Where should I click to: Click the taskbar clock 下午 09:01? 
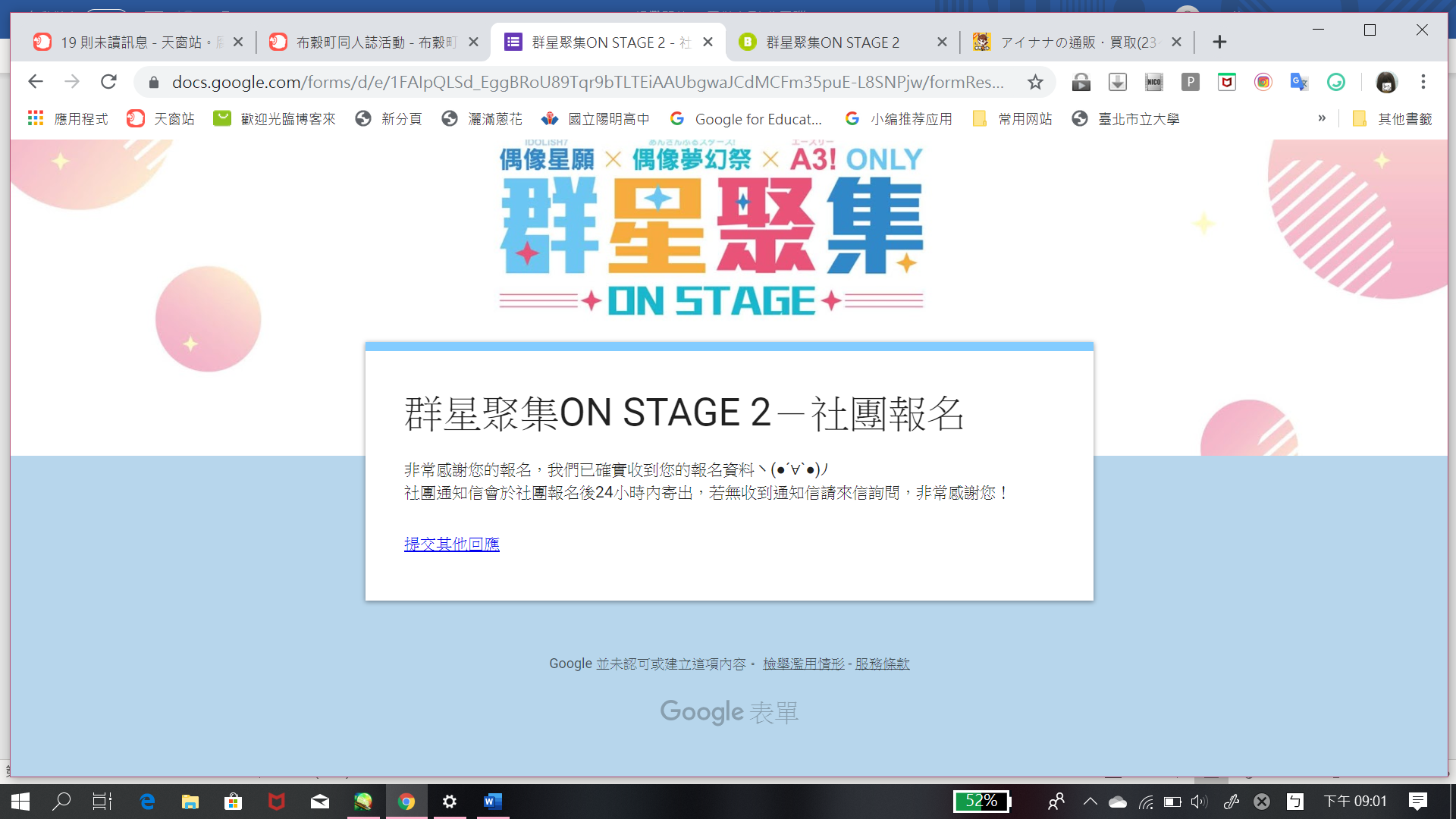pos(1355,802)
